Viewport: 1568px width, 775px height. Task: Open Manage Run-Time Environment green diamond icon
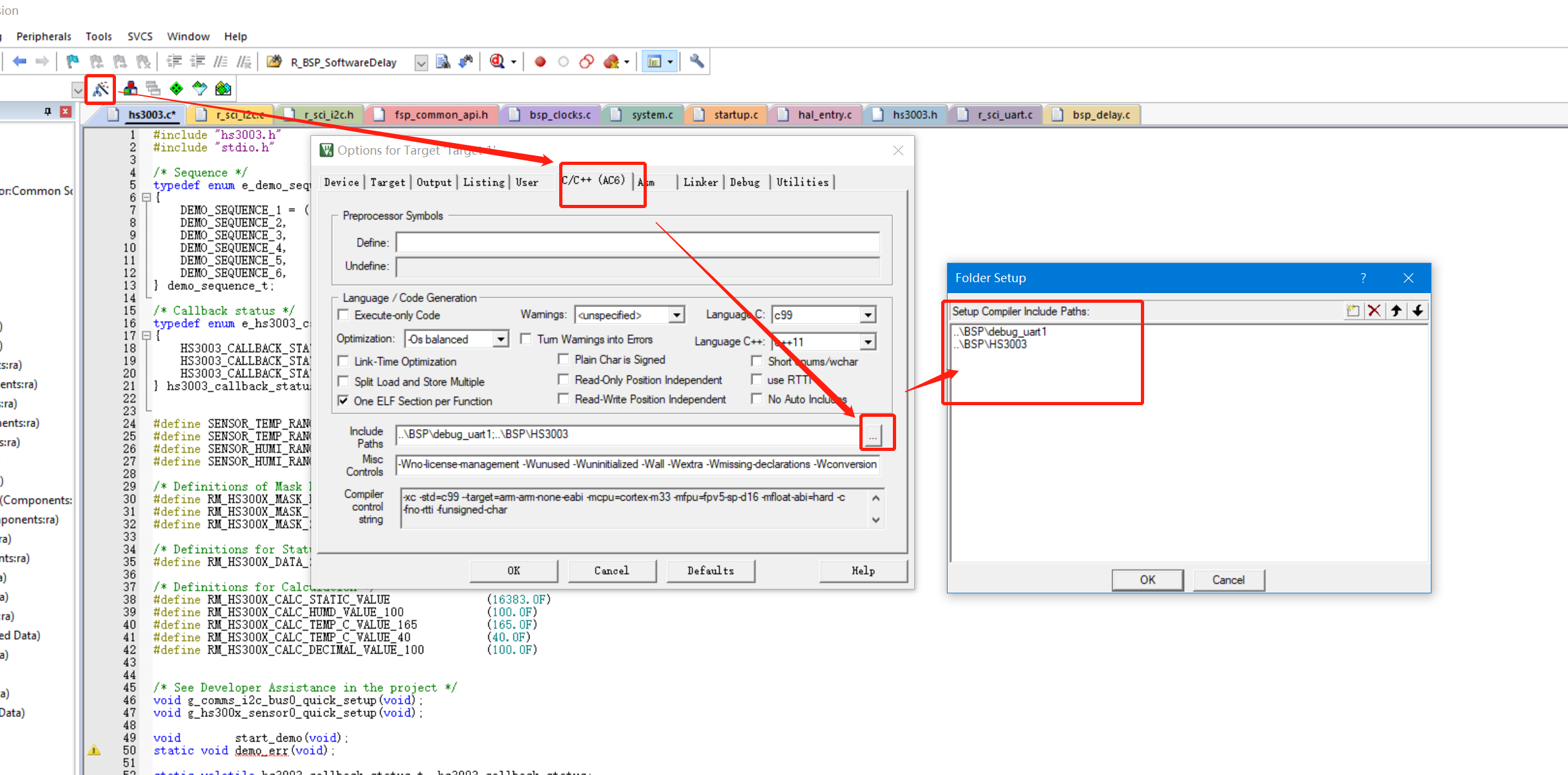[x=177, y=88]
